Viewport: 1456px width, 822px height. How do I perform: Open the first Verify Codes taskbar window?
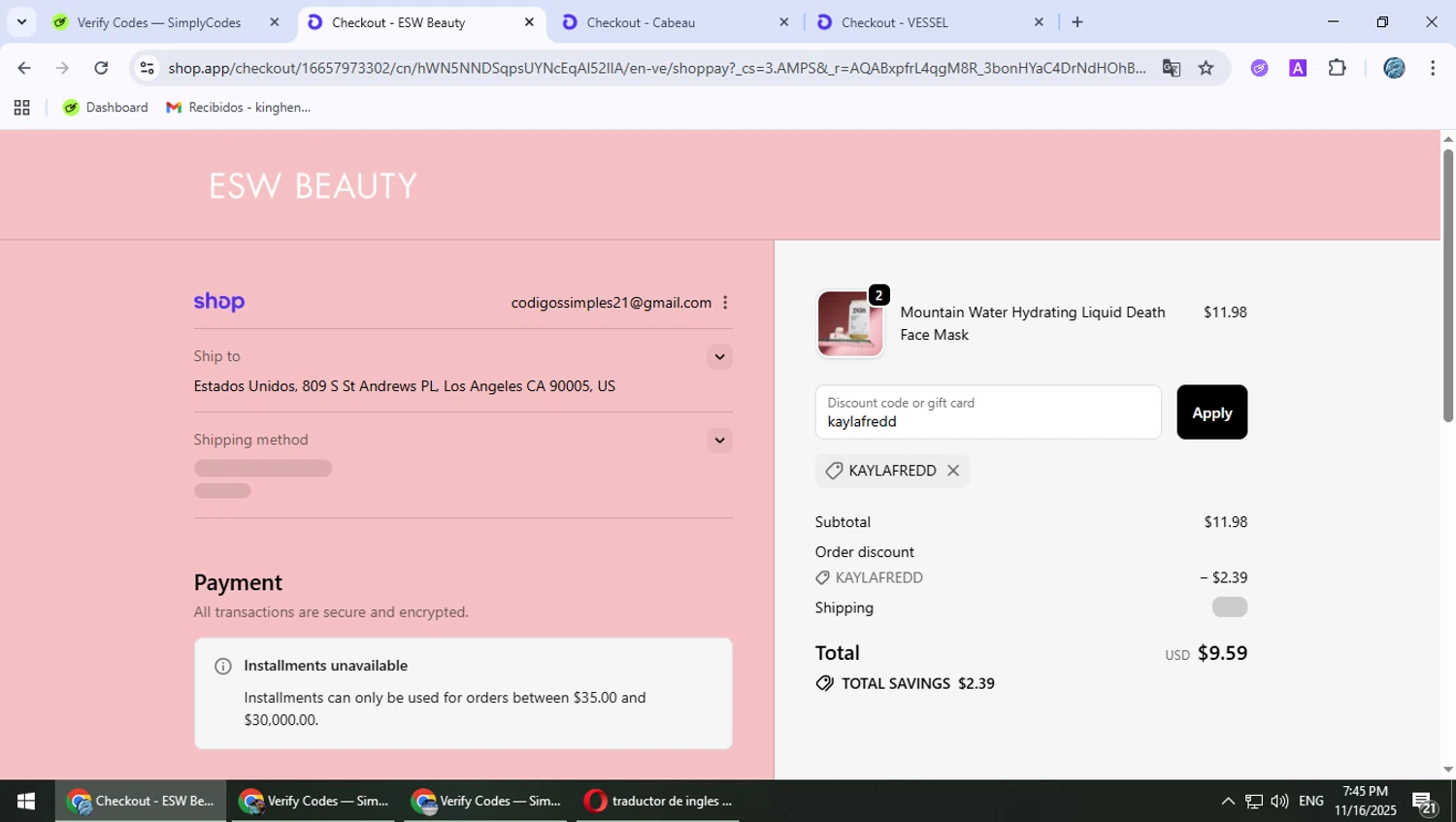point(313,802)
